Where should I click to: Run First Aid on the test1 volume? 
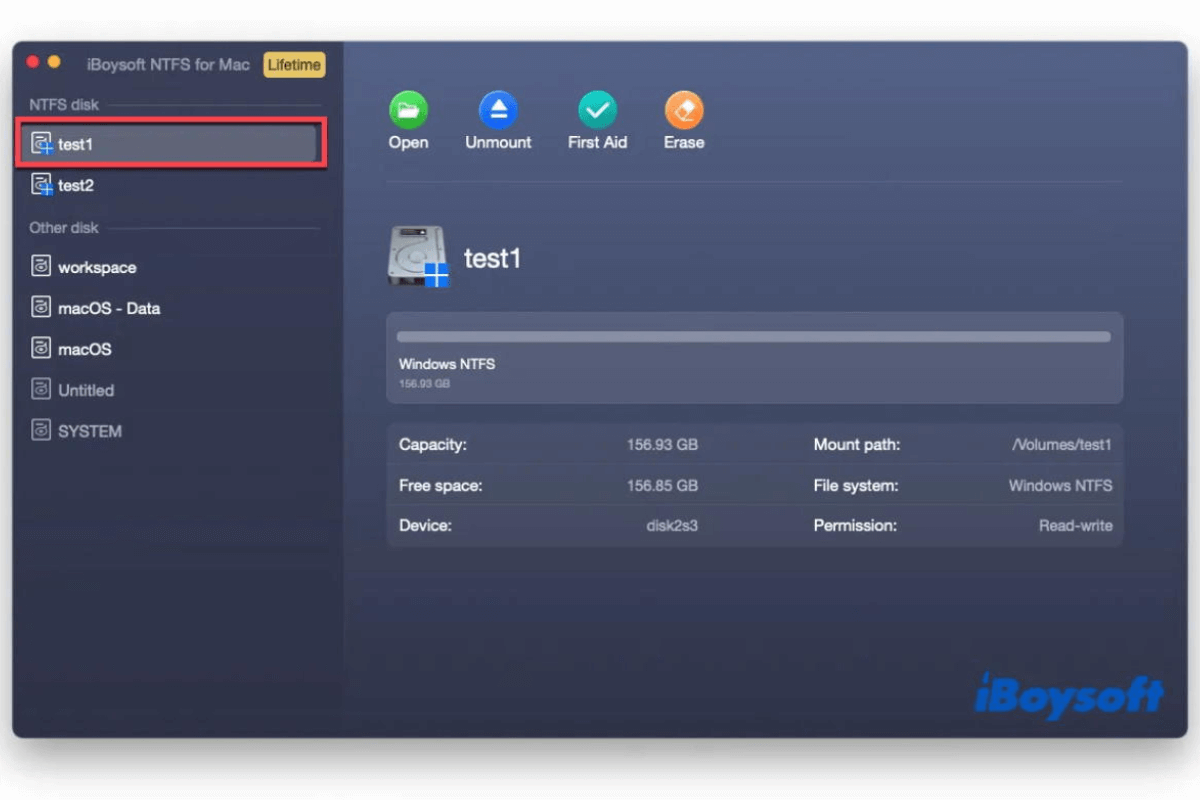point(596,110)
